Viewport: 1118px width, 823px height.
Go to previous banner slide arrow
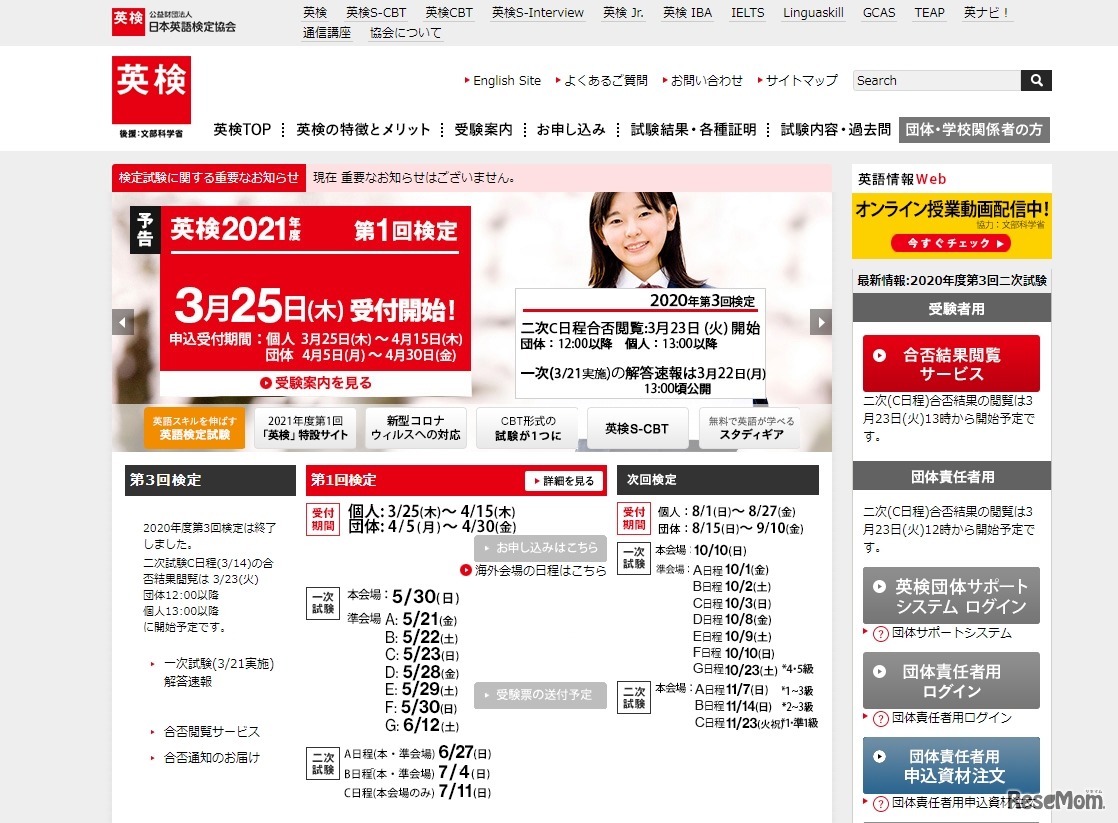point(123,322)
